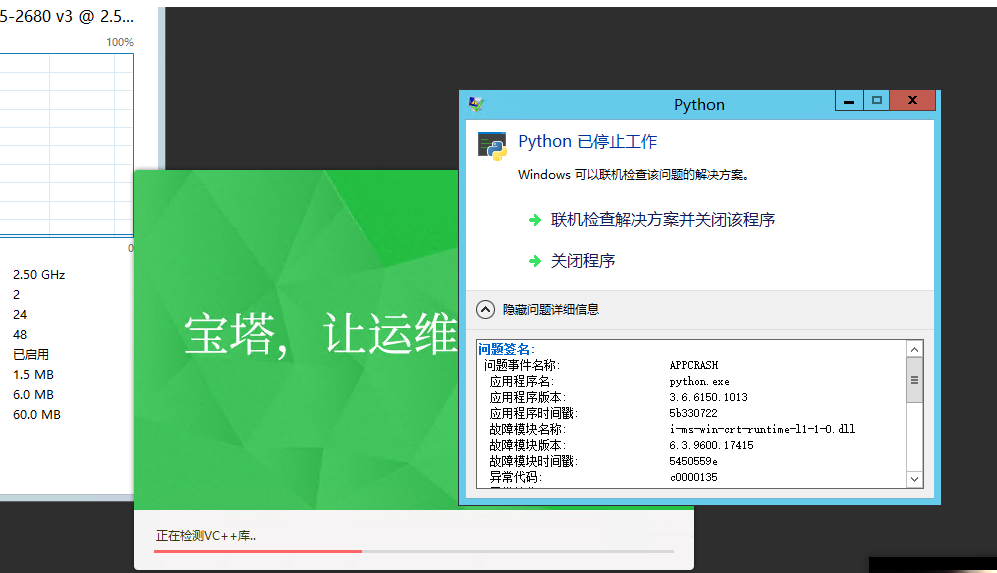
Task: Choose 关闭程序 to close Python
Action: pyautogui.click(x=582, y=261)
